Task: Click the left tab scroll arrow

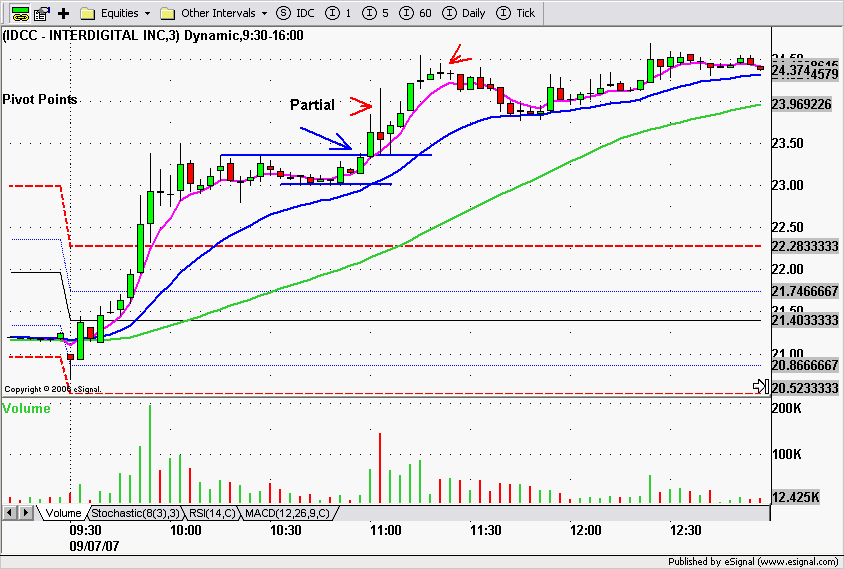Action: [x=9, y=512]
